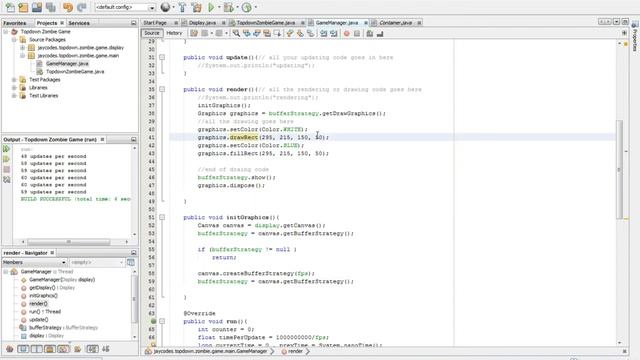
Task: Select the Projects tab
Action: 47,23
